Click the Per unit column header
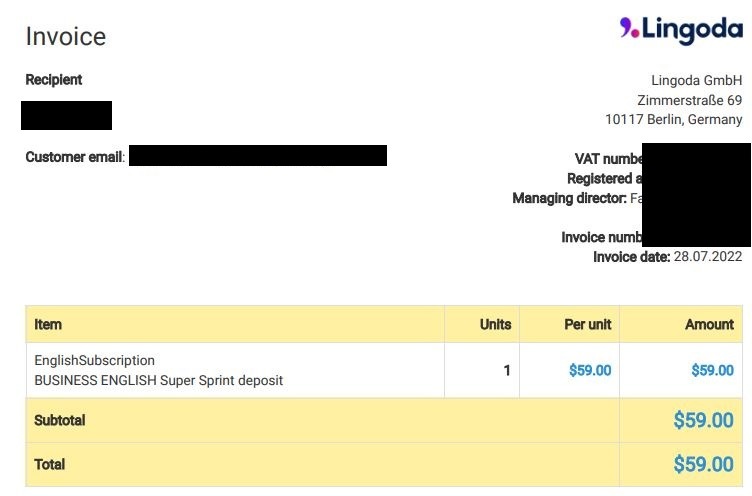The height and width of the screenshot is (496, 752). click(588, 324)
